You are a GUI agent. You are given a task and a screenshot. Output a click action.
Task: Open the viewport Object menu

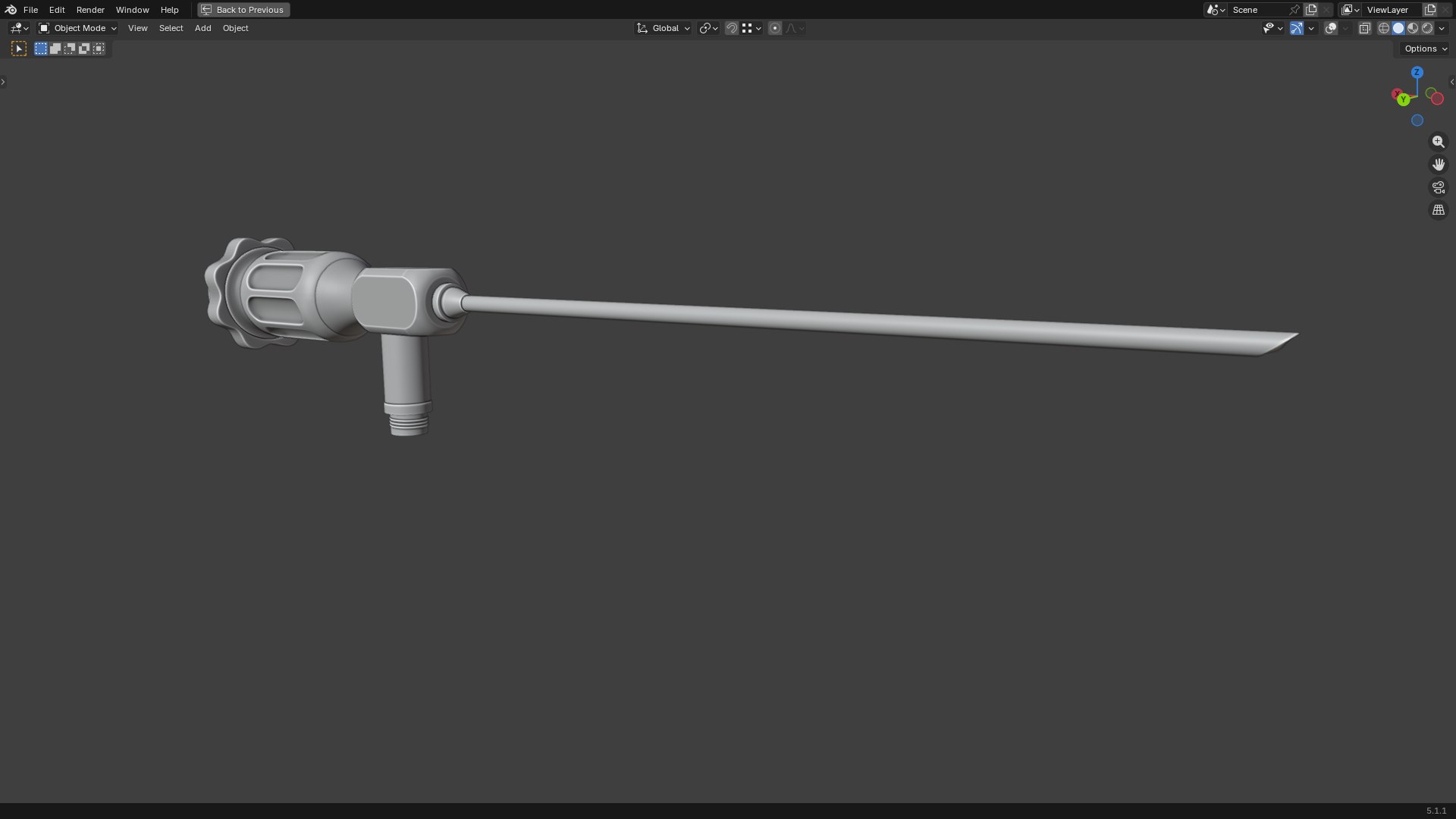[x=235, y=28]
